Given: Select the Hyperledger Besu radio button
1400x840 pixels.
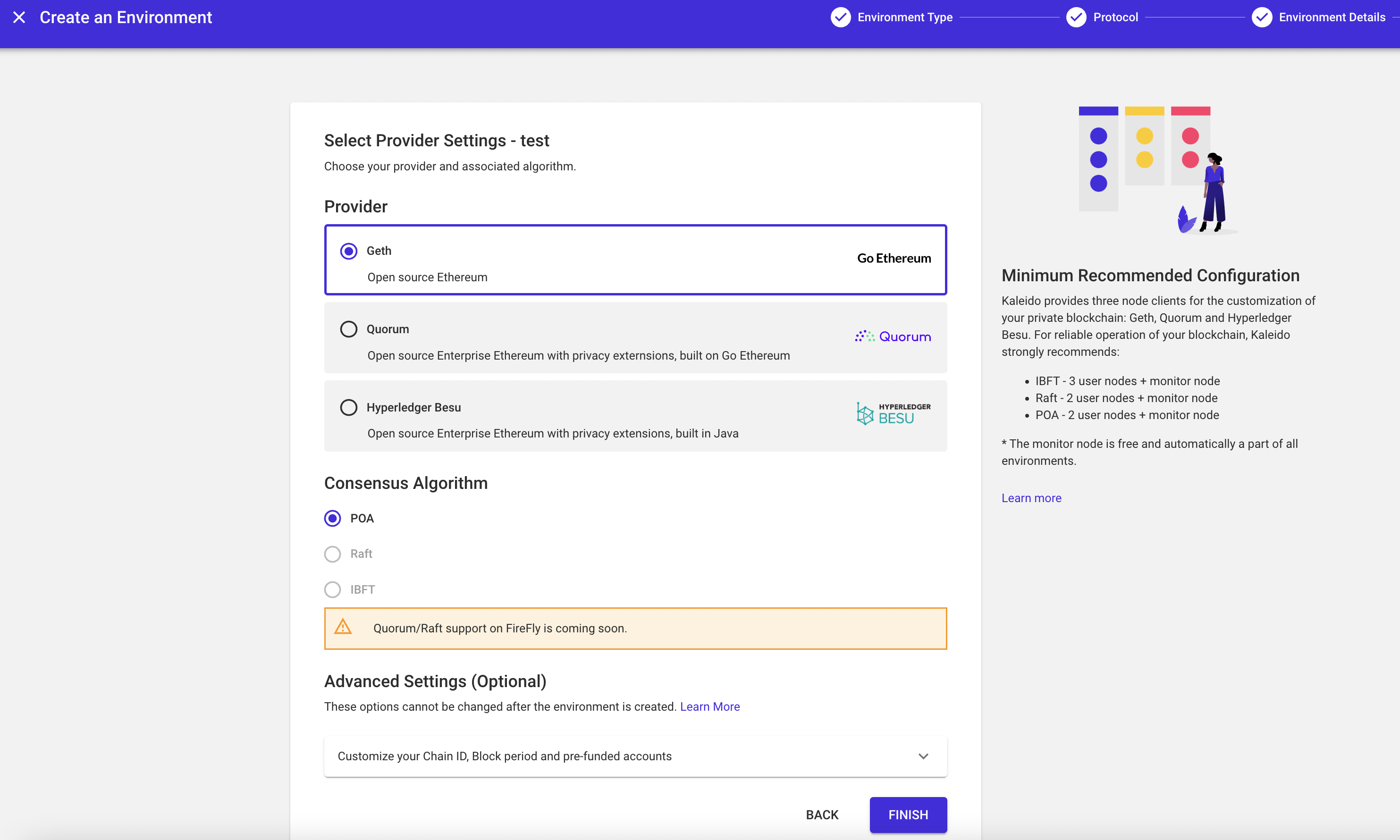Looking at the screenshot, I should [x=349, y=408].
